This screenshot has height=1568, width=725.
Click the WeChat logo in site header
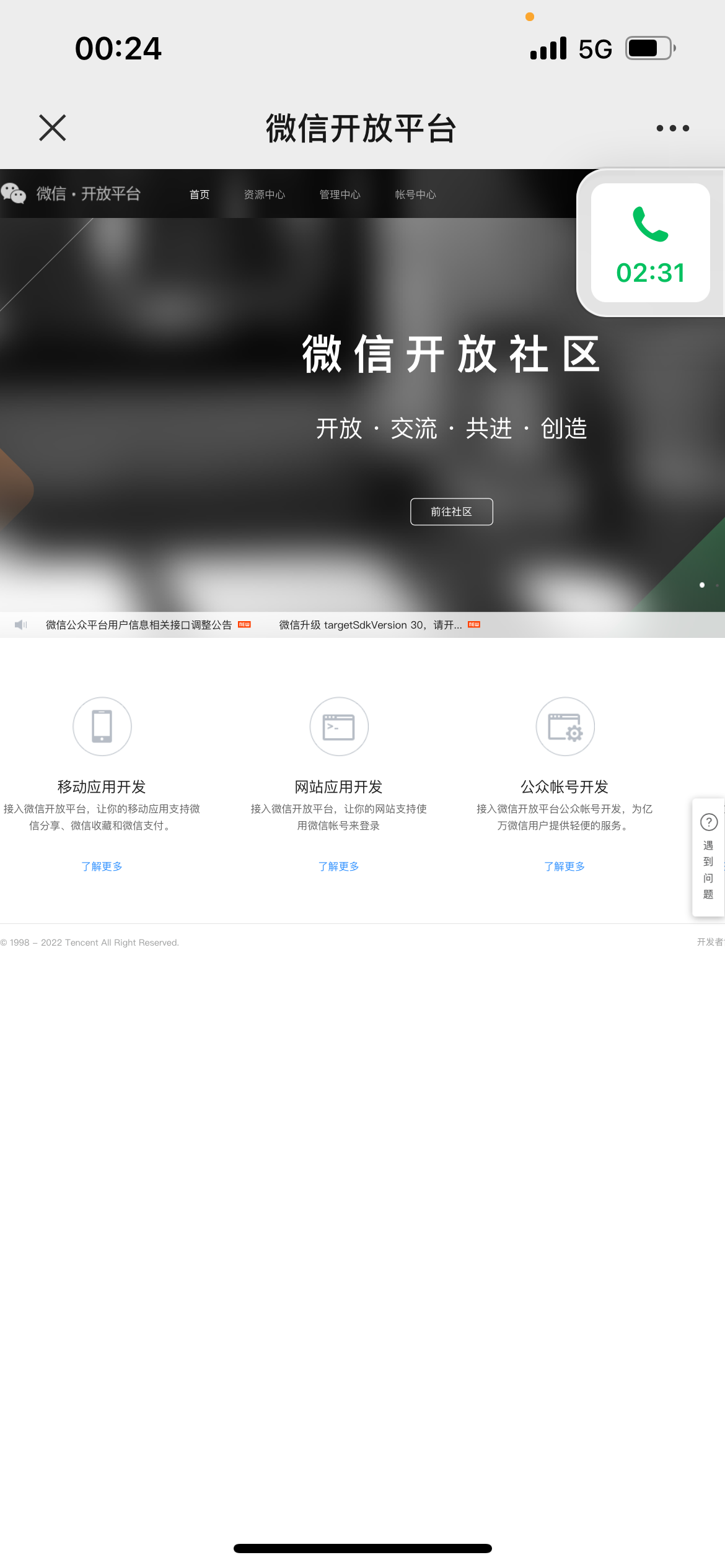tap(13, 194)
